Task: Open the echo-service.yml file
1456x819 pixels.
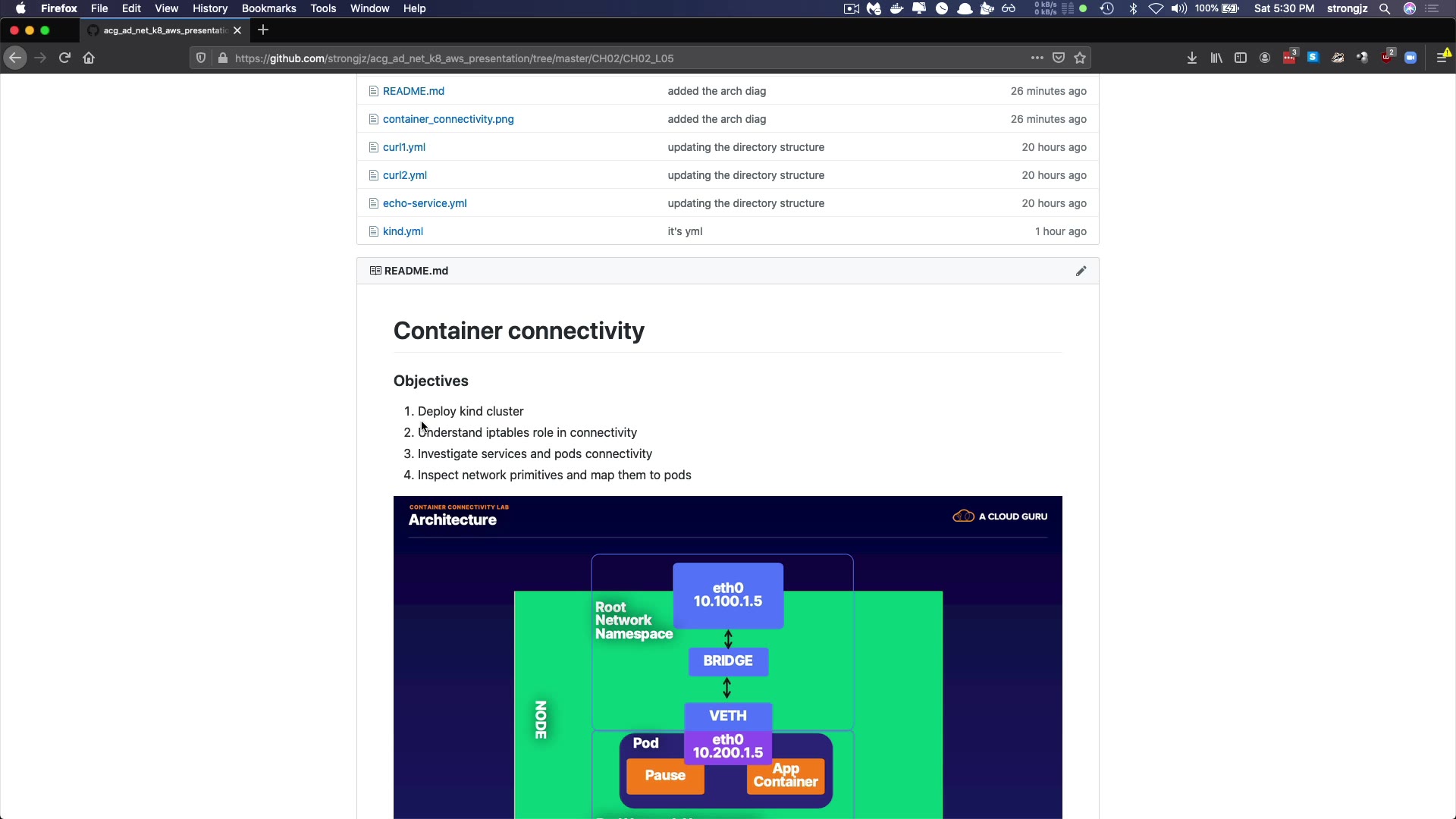Action: click(425, 203)
